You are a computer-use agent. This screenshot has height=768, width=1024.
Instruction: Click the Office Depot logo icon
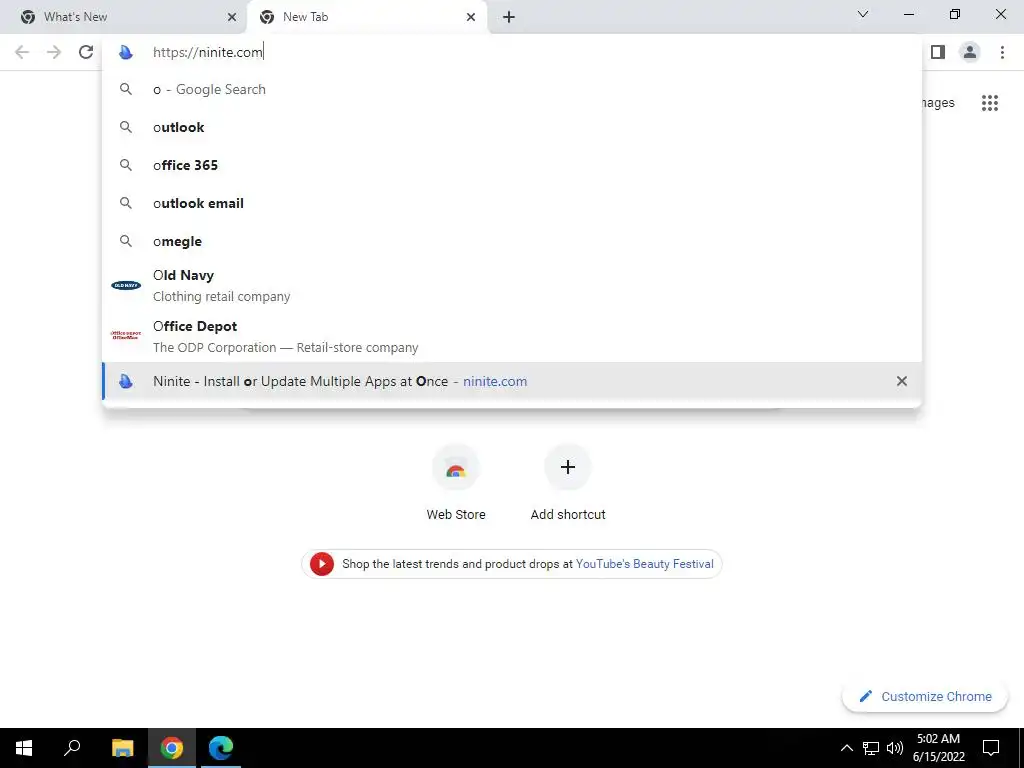pyautogui.click(x=126, y=335)
